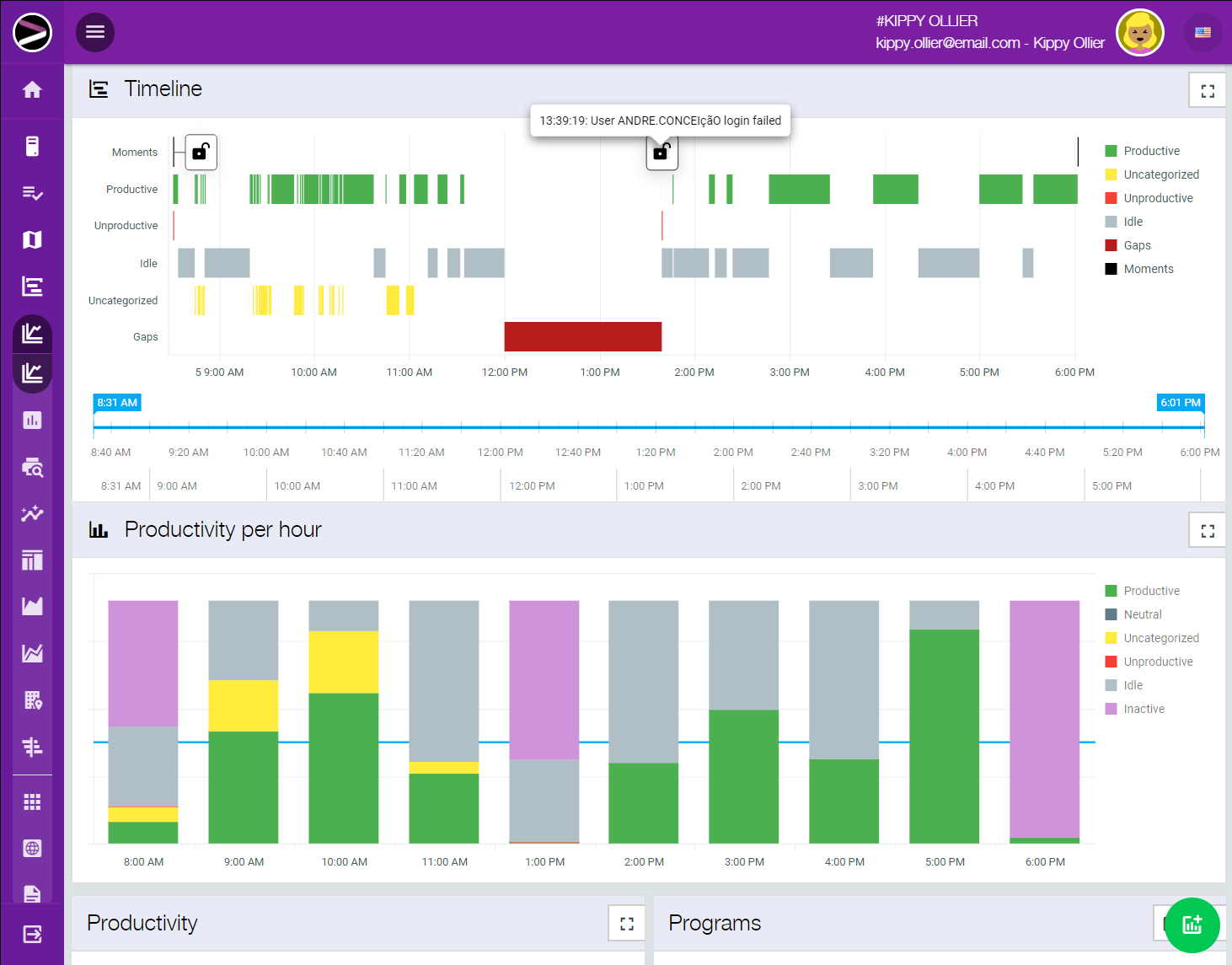Click the 8:31 AM range slider handle

pos(117,403)
